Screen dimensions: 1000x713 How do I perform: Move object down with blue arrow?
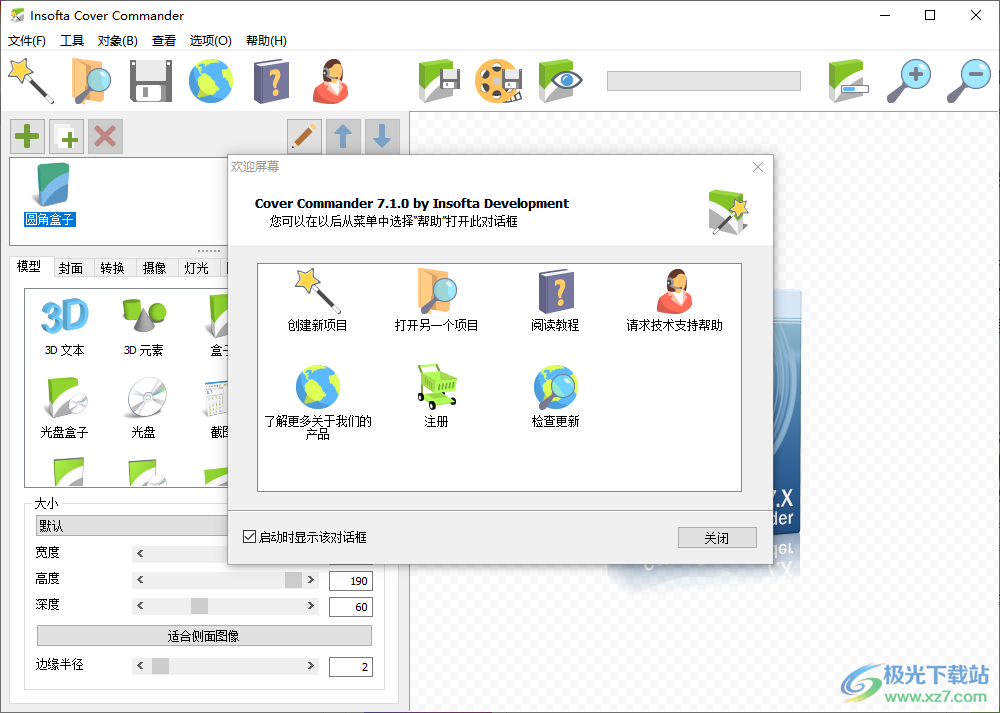pyautogui.click(x=382, y=136)
